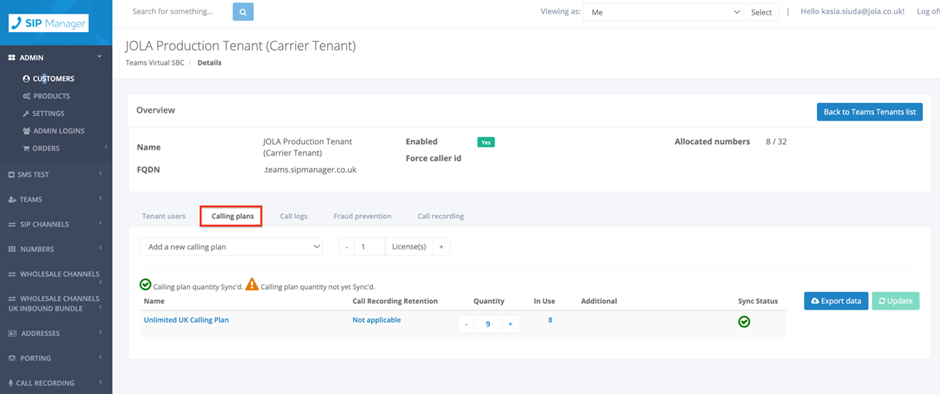Click the license quantity input field
The height and width of the screenshot is (394, 940).
pos(369,246)
